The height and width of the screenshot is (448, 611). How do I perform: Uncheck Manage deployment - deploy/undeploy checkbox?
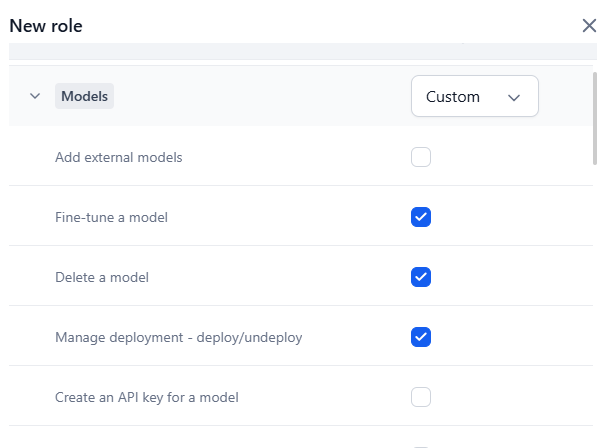click(421, 337)
